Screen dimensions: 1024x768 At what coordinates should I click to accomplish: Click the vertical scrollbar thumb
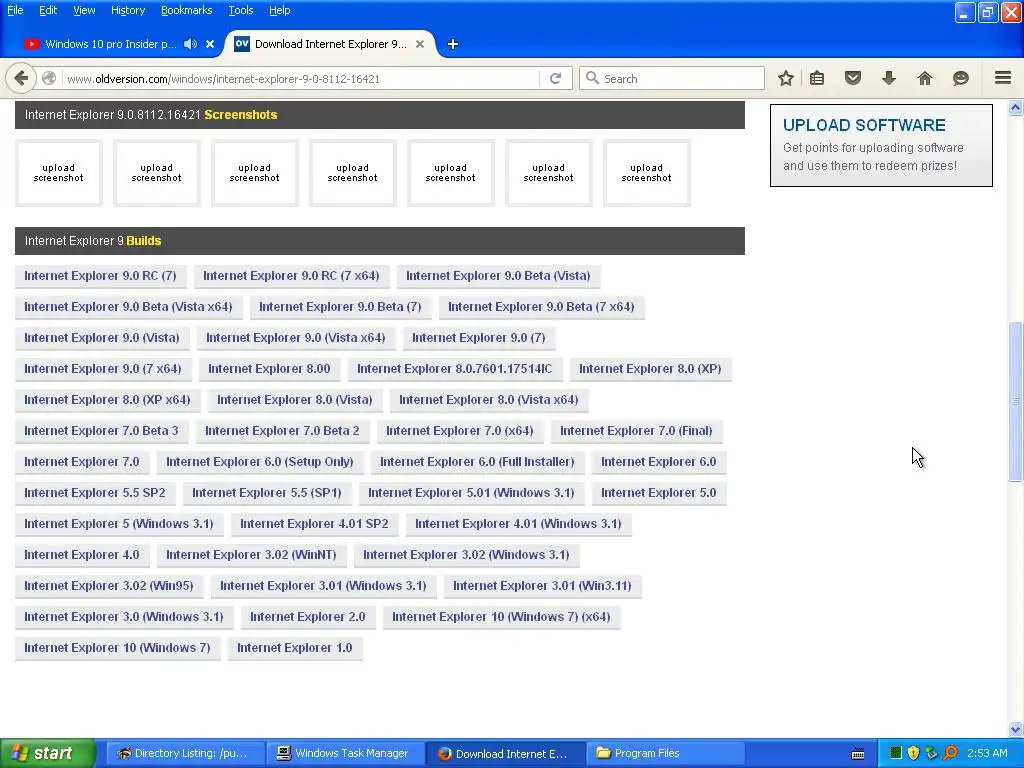[1016, 402]
